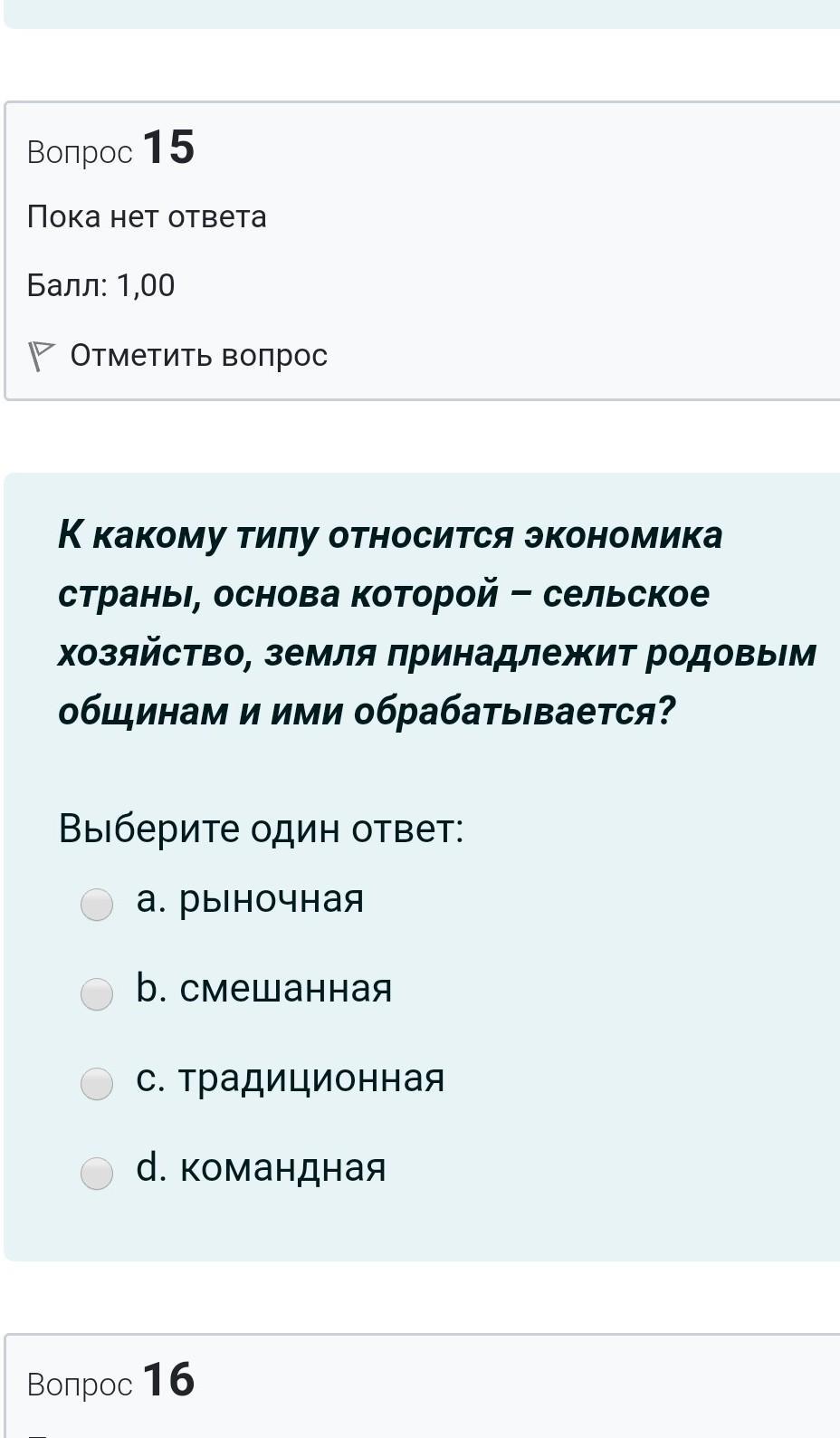This screenshot has height=1438, width=840.
Task: Click the score text Балл: 1,00
Action: pyautogui.click(x=100, y=285)
